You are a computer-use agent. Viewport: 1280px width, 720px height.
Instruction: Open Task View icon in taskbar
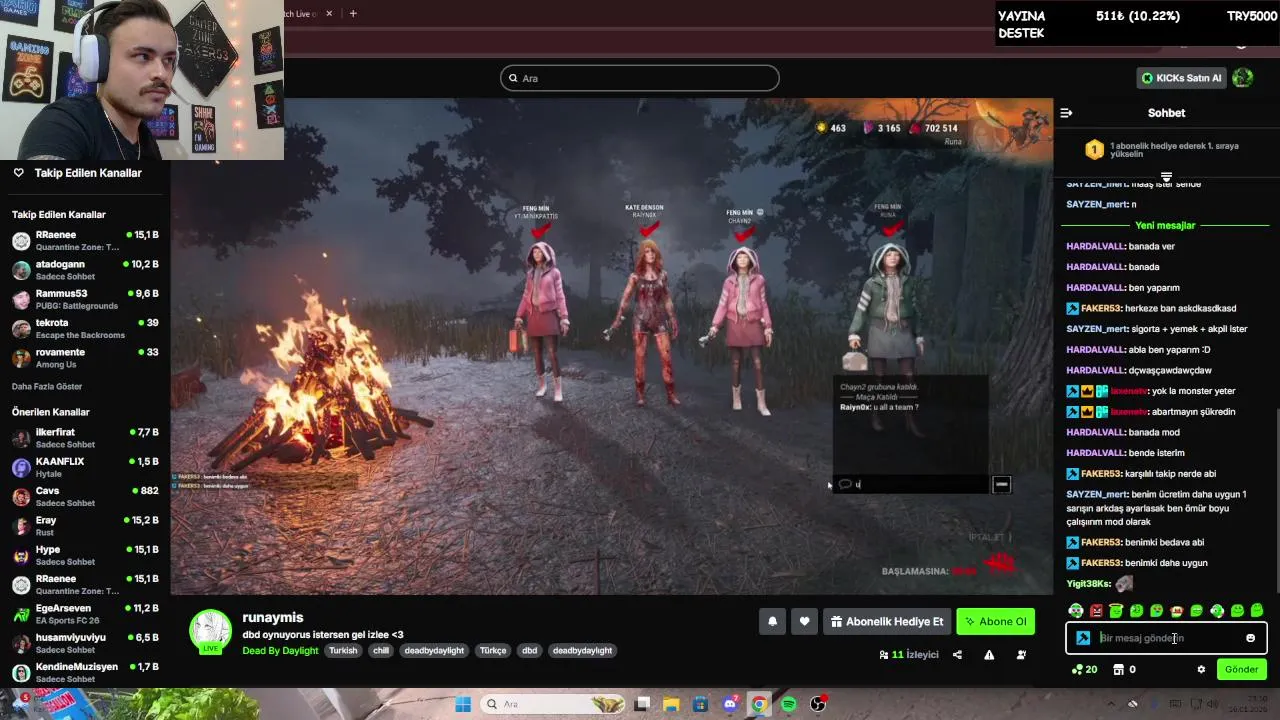[x=642, y=704]
